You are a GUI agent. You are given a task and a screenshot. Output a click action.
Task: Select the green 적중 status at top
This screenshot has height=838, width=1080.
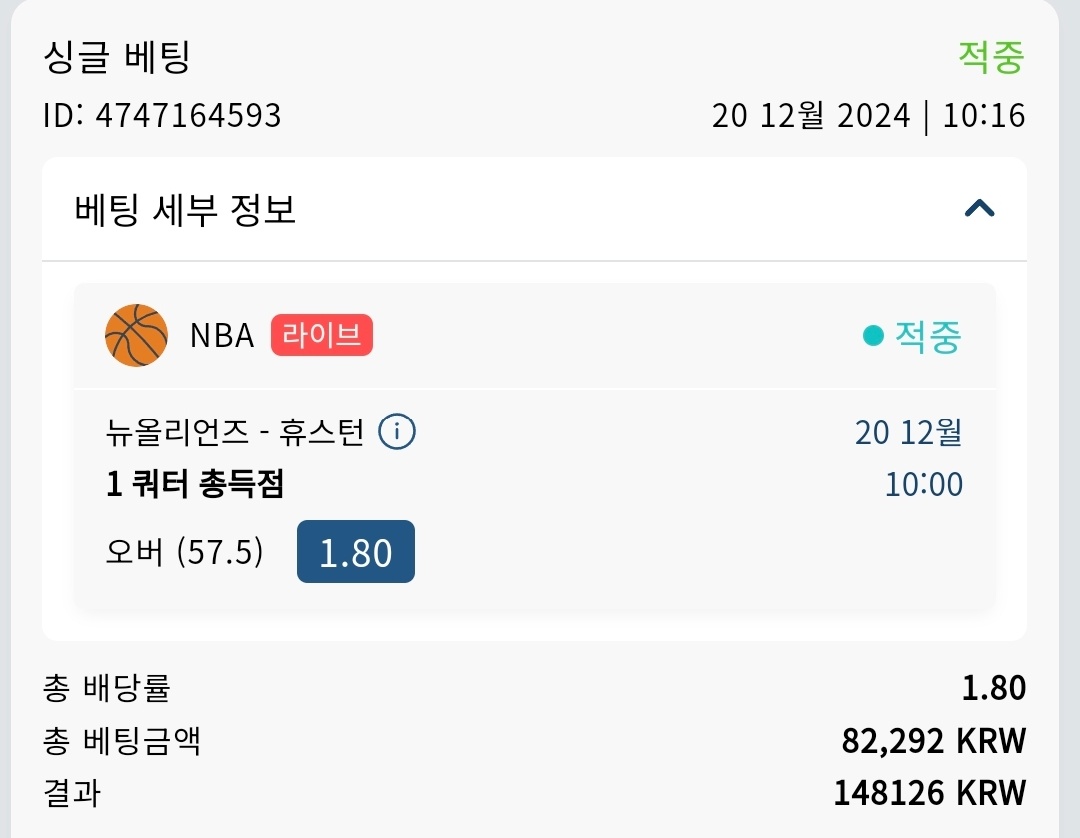[x=991, y=57]
